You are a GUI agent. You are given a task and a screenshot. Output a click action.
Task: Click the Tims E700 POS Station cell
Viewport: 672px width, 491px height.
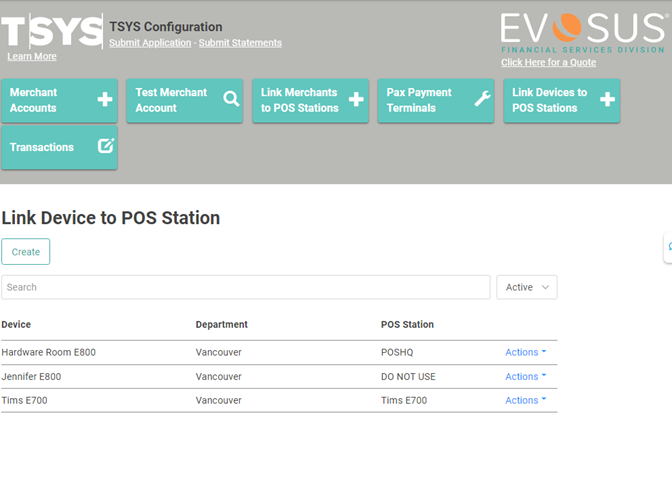click(404, 400)
